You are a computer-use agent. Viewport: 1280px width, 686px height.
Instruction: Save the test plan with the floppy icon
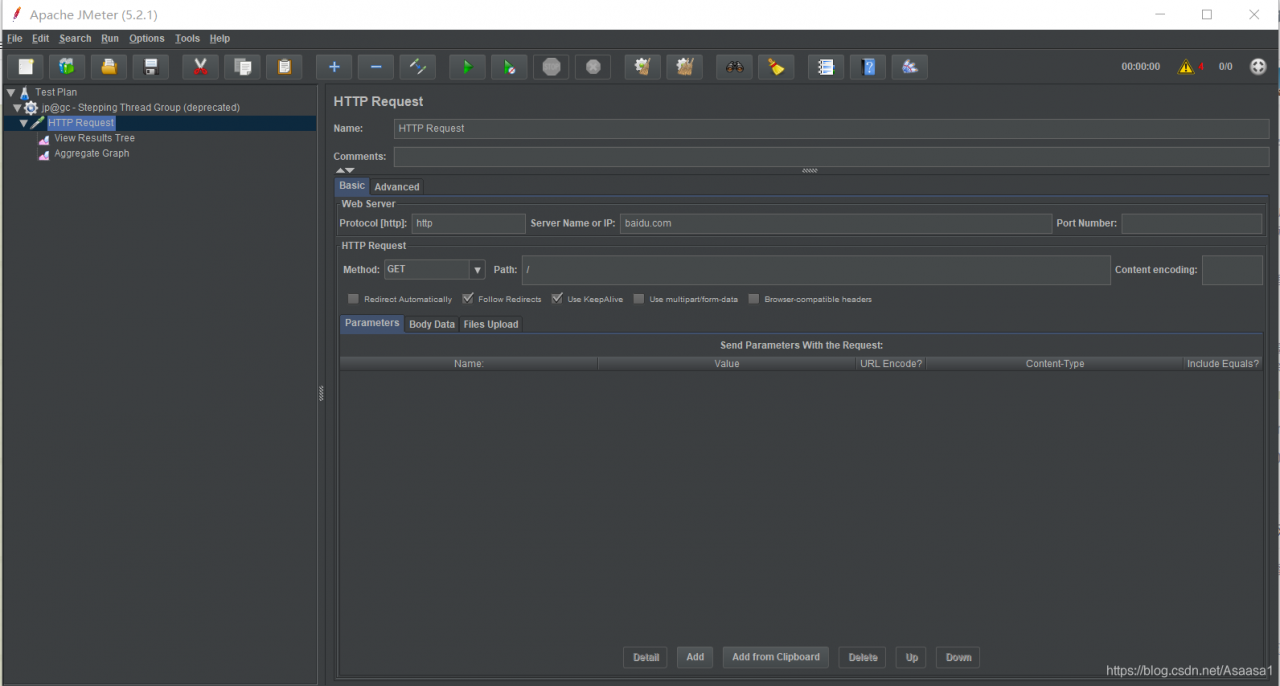click(x=151, y=67)
